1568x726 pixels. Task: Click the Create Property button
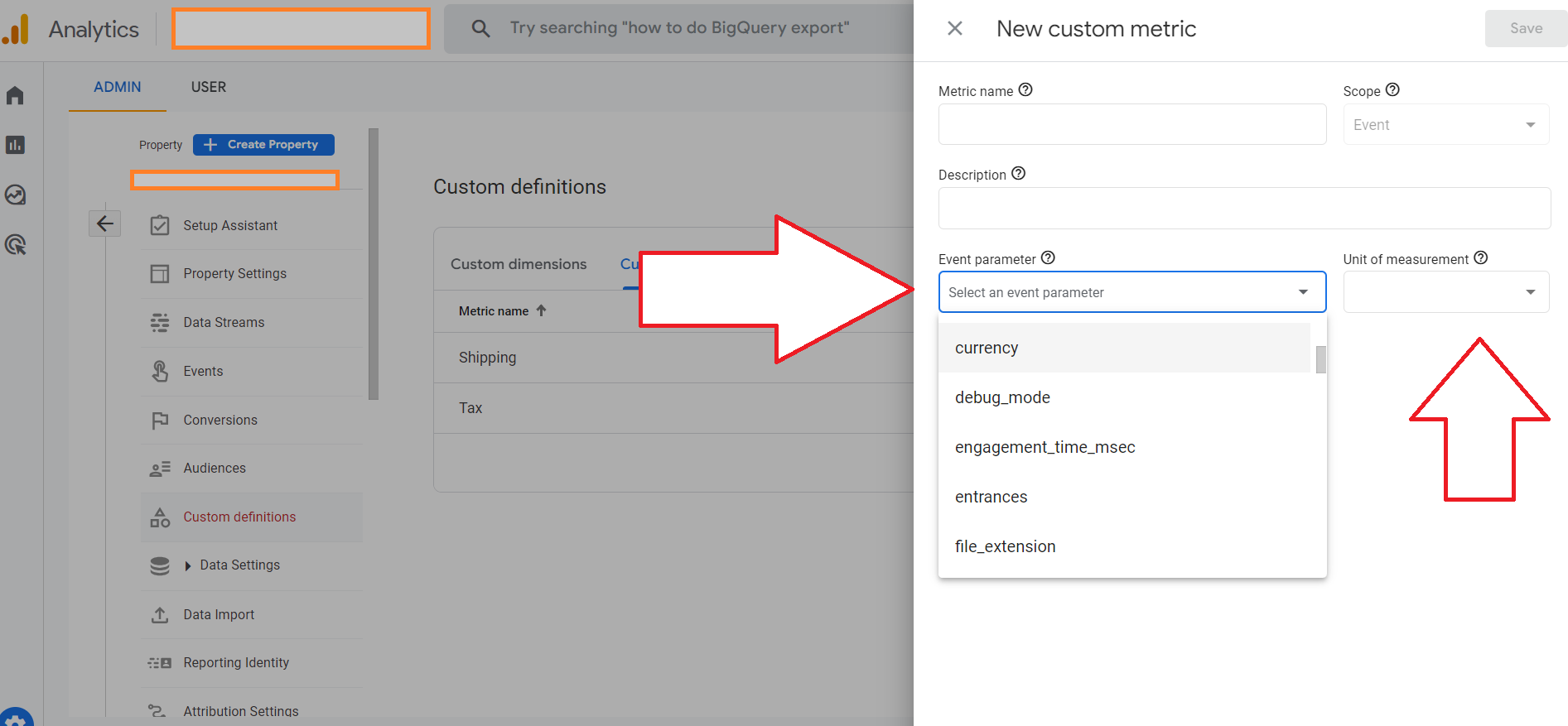(x=263, y=144)
